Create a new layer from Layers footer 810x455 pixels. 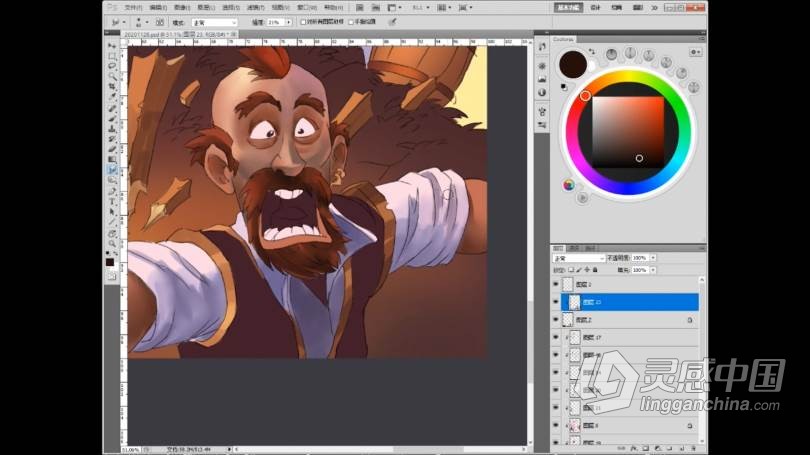pyautogui.click(x=681, y=448)
